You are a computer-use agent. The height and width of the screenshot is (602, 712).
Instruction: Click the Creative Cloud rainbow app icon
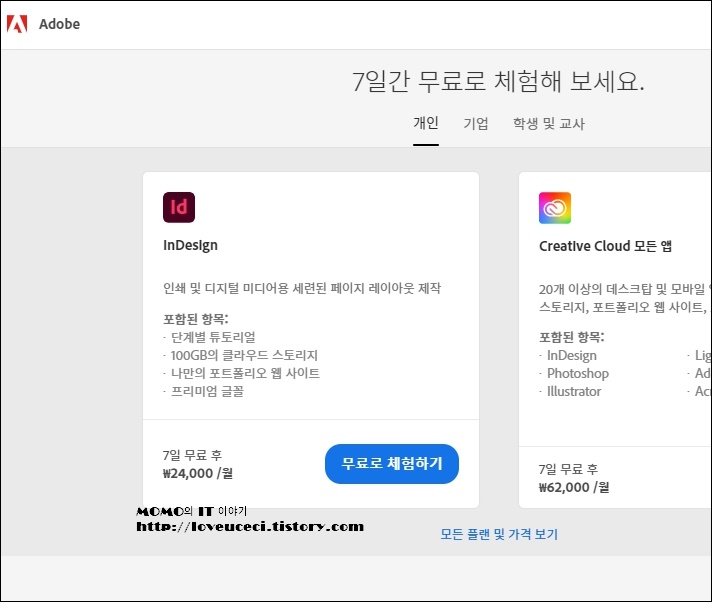point(555,208)
